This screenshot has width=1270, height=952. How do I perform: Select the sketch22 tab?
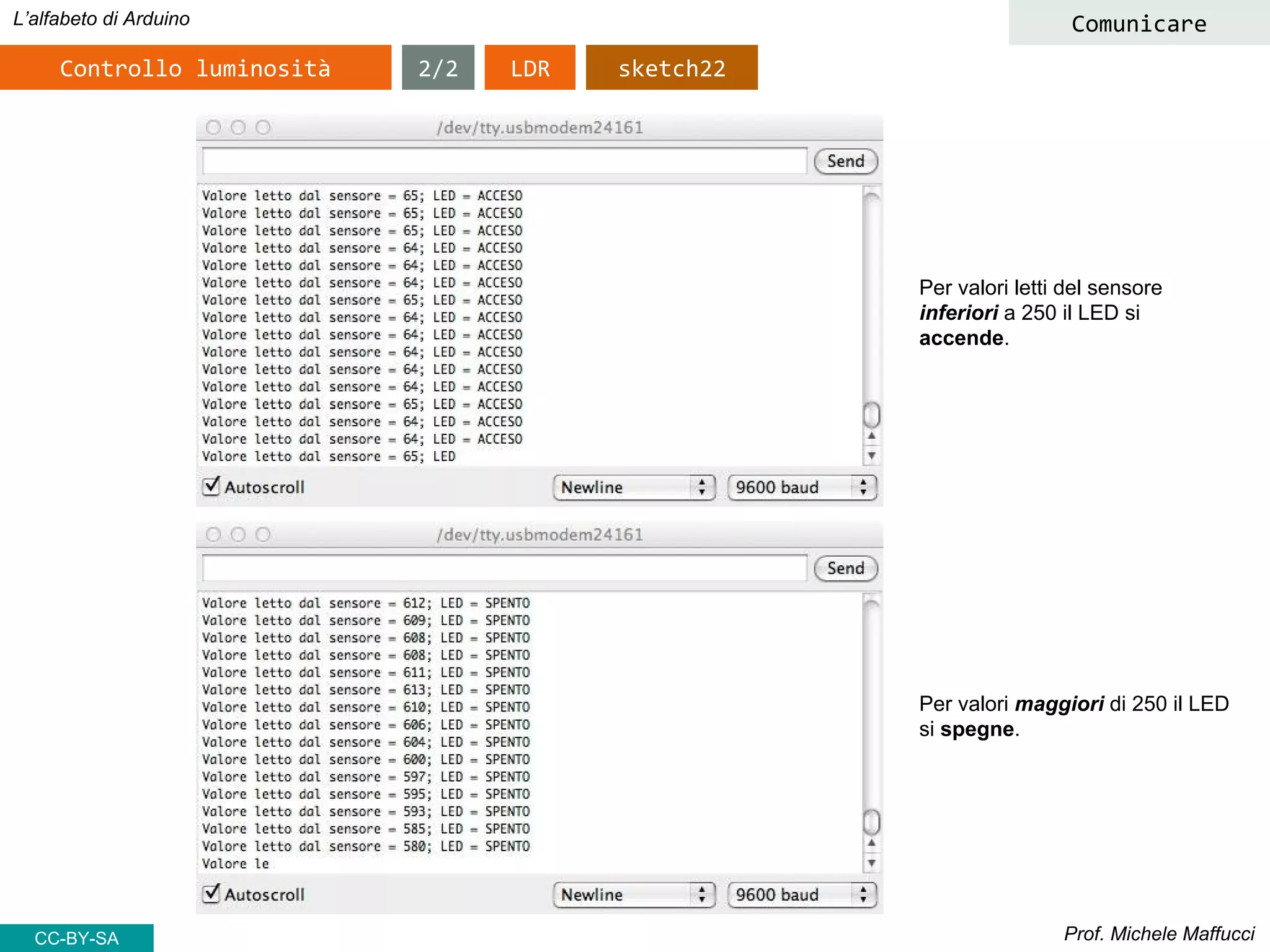(x=672, y=68)
